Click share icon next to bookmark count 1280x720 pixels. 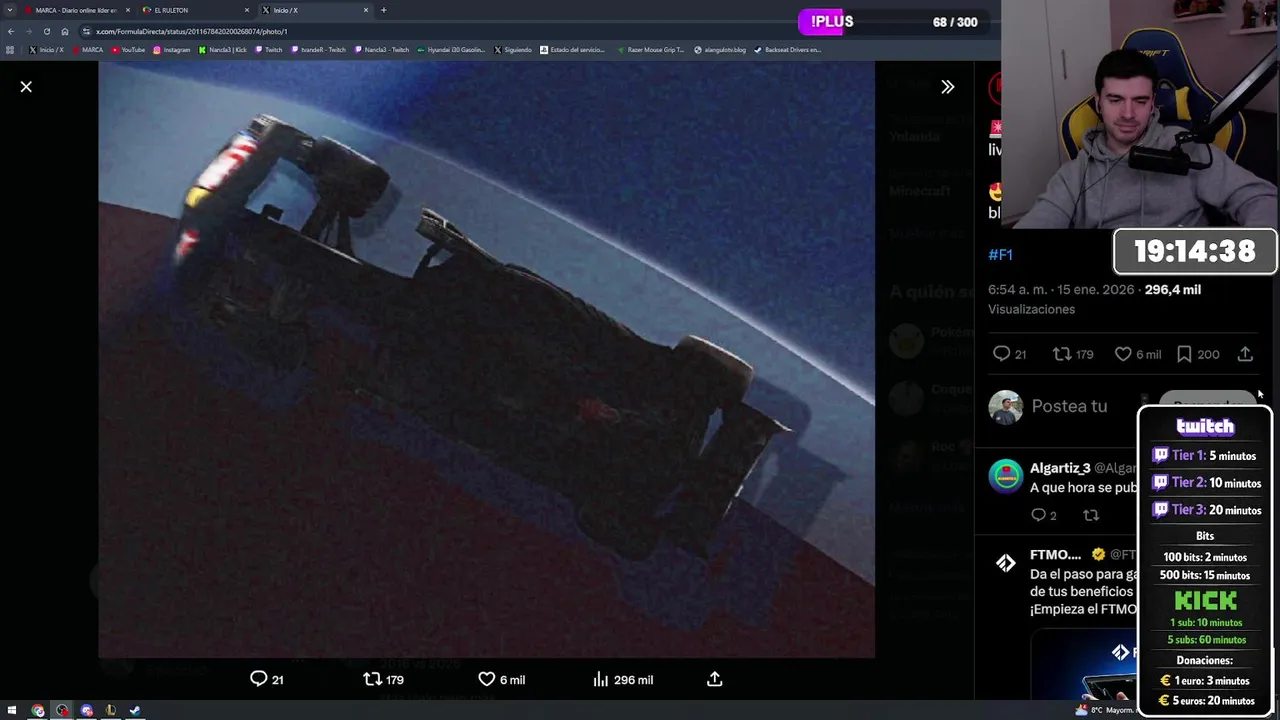[1245, 354]
